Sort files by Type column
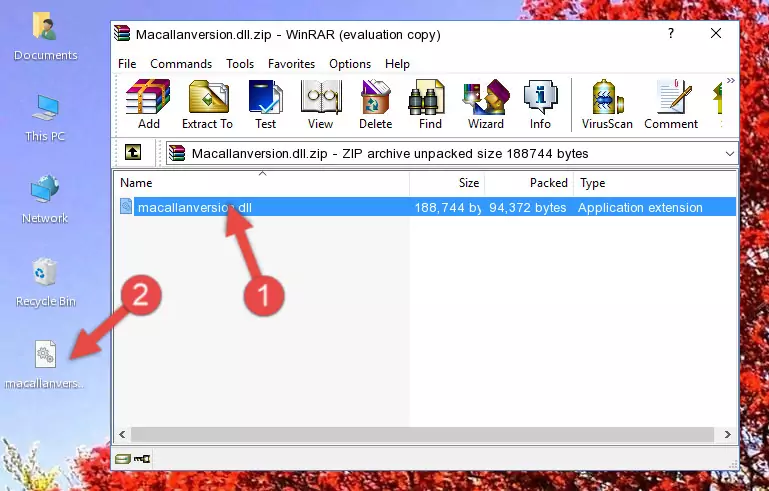The width and height of the screenshot is (769, 491). click(x=655, y=183)
